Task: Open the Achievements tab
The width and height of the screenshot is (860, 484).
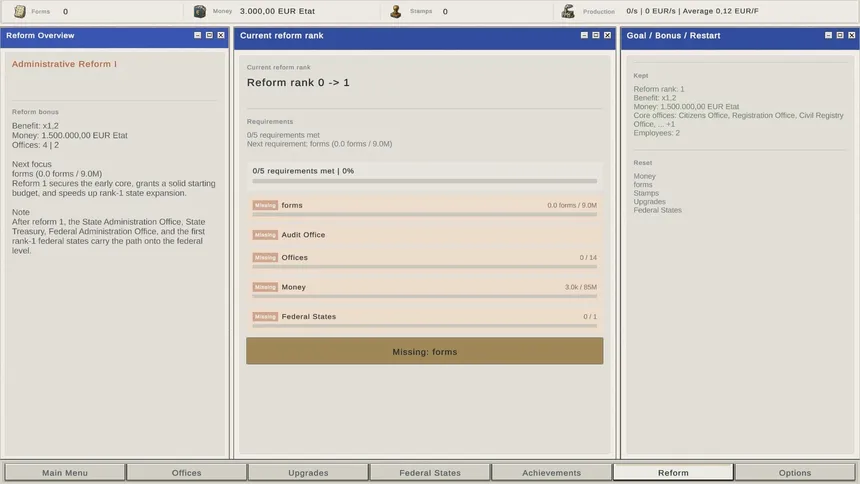Action: pyautogui.click(x=552, y=472)
